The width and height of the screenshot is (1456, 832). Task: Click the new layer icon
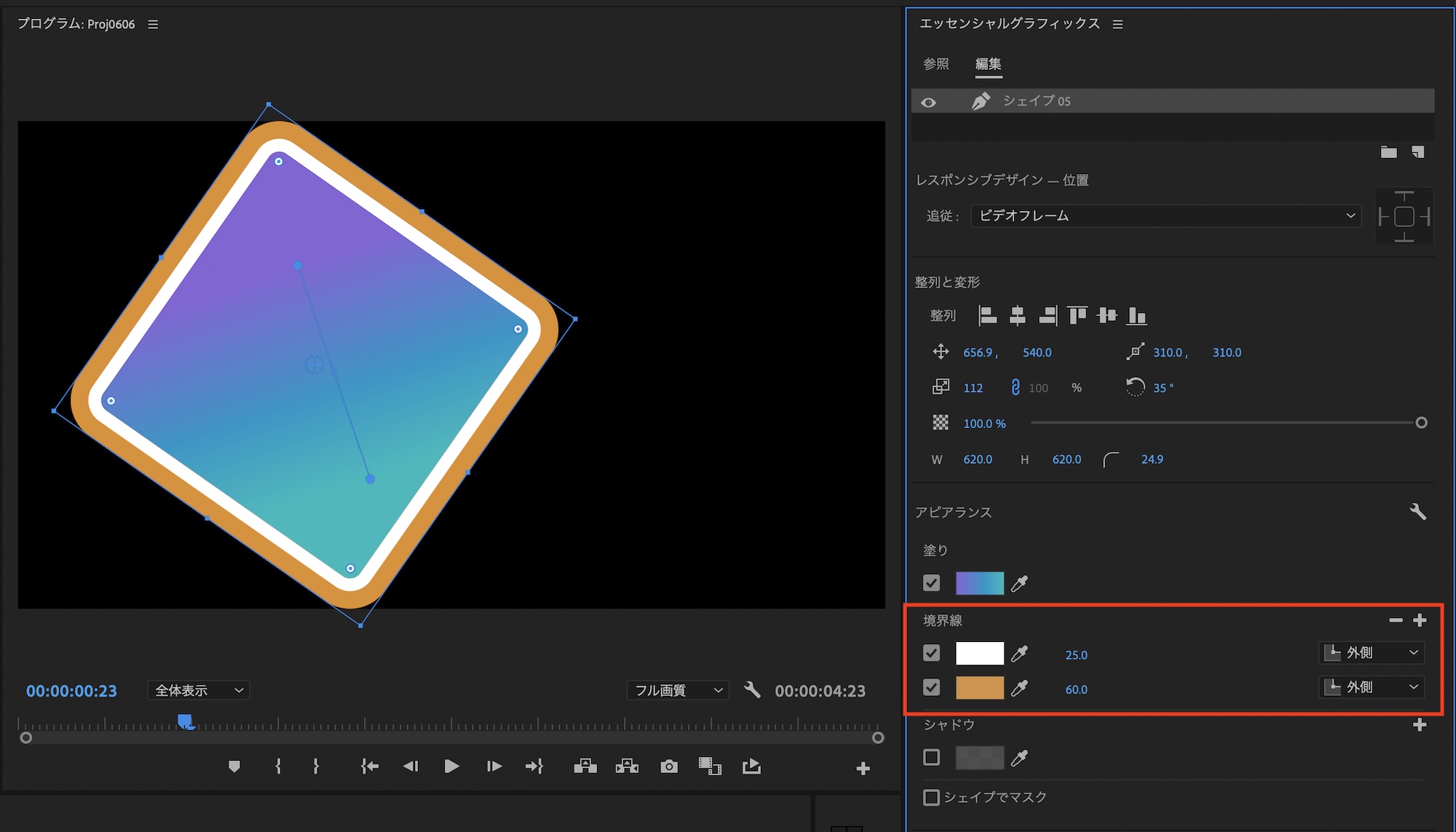[1417, 152]
